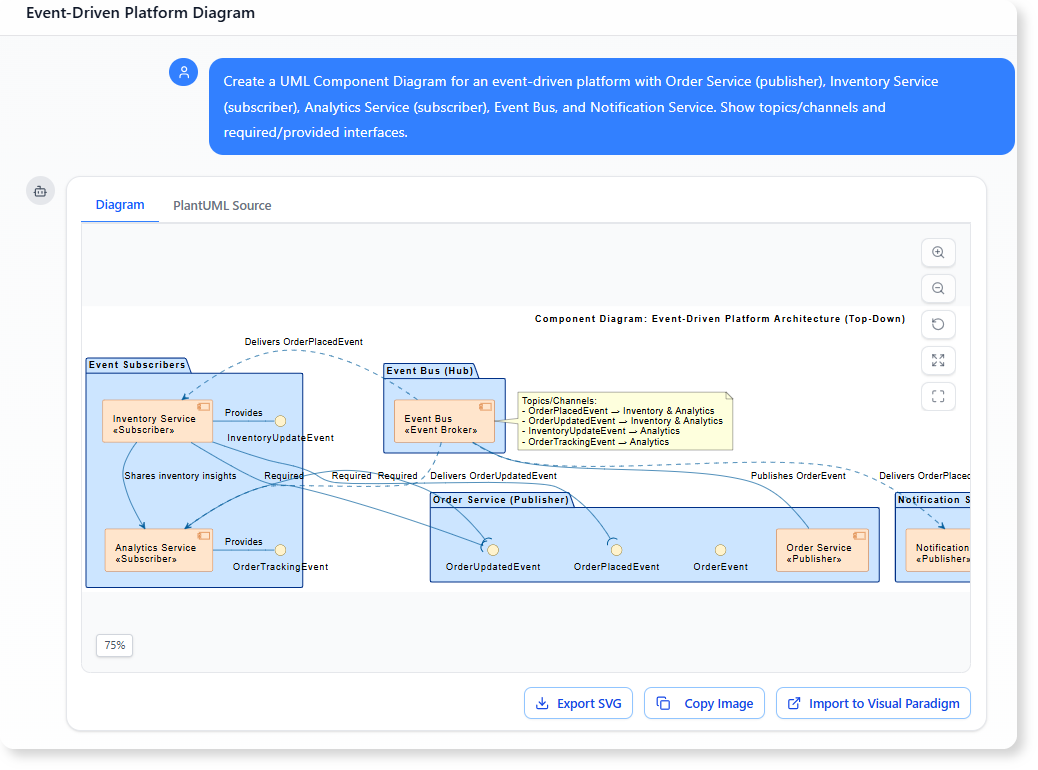Select the OrderPlacedEvent interface circle

click(x=616, y=548)
